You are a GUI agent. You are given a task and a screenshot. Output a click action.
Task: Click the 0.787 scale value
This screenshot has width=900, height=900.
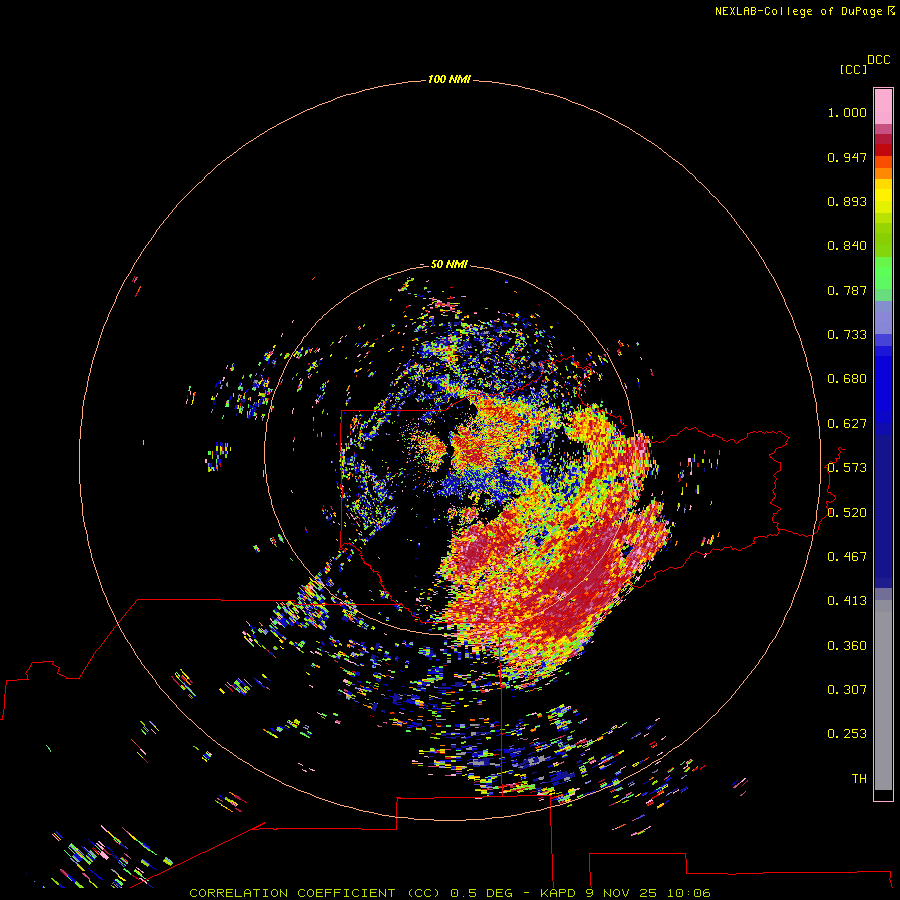point(847,290)
